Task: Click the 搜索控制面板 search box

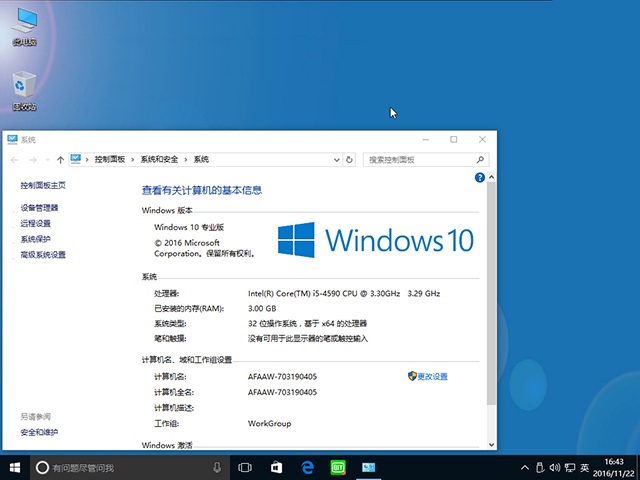Action: pyautogui.click(x=419, y=159)
